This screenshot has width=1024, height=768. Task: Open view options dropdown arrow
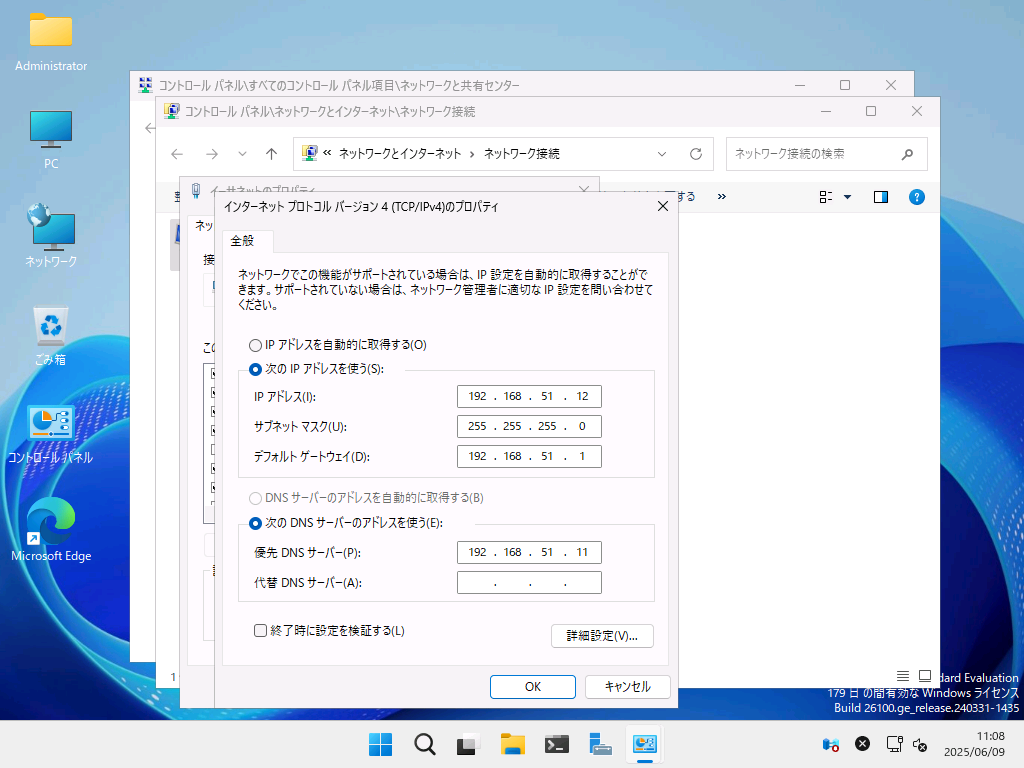(848, 197)
